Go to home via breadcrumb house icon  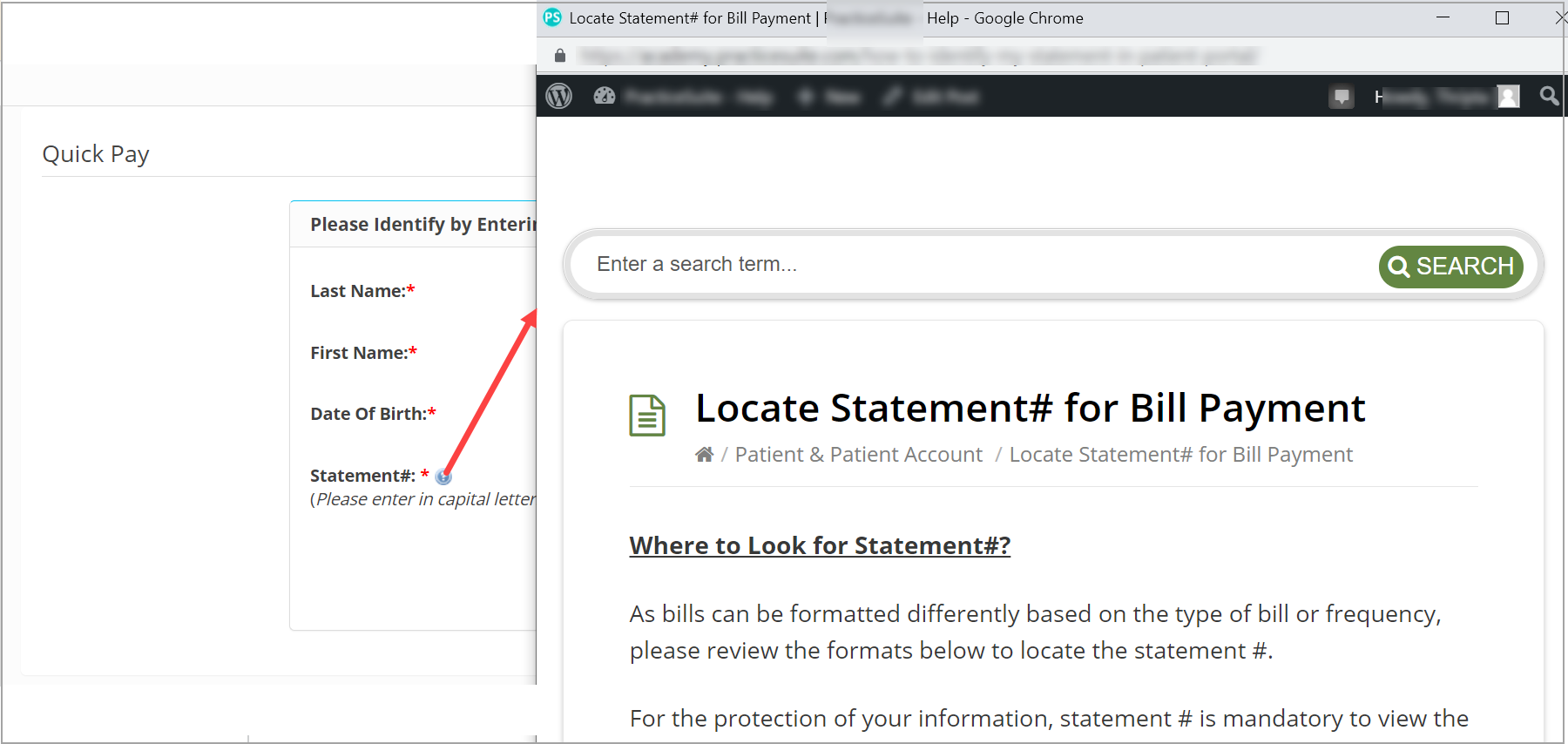point(704,455)
